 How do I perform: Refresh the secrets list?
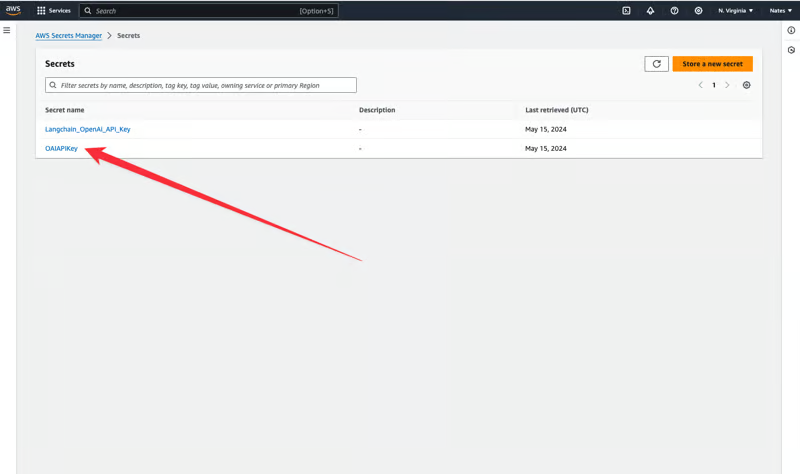pos(656,64)
